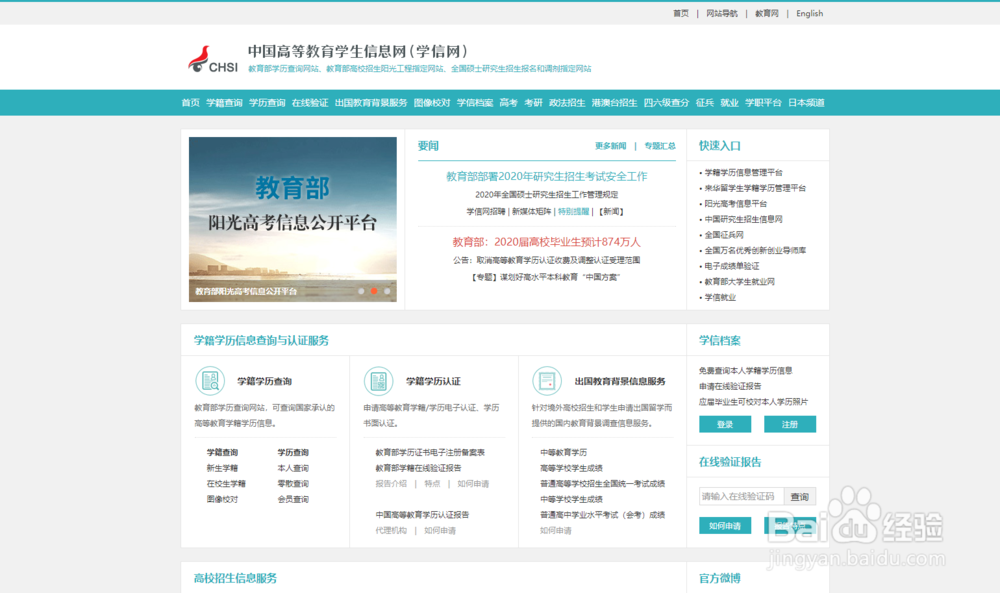Open 教育部大学生就业网 quick link
1000x593 pixels.
click(x=739, y=282)
